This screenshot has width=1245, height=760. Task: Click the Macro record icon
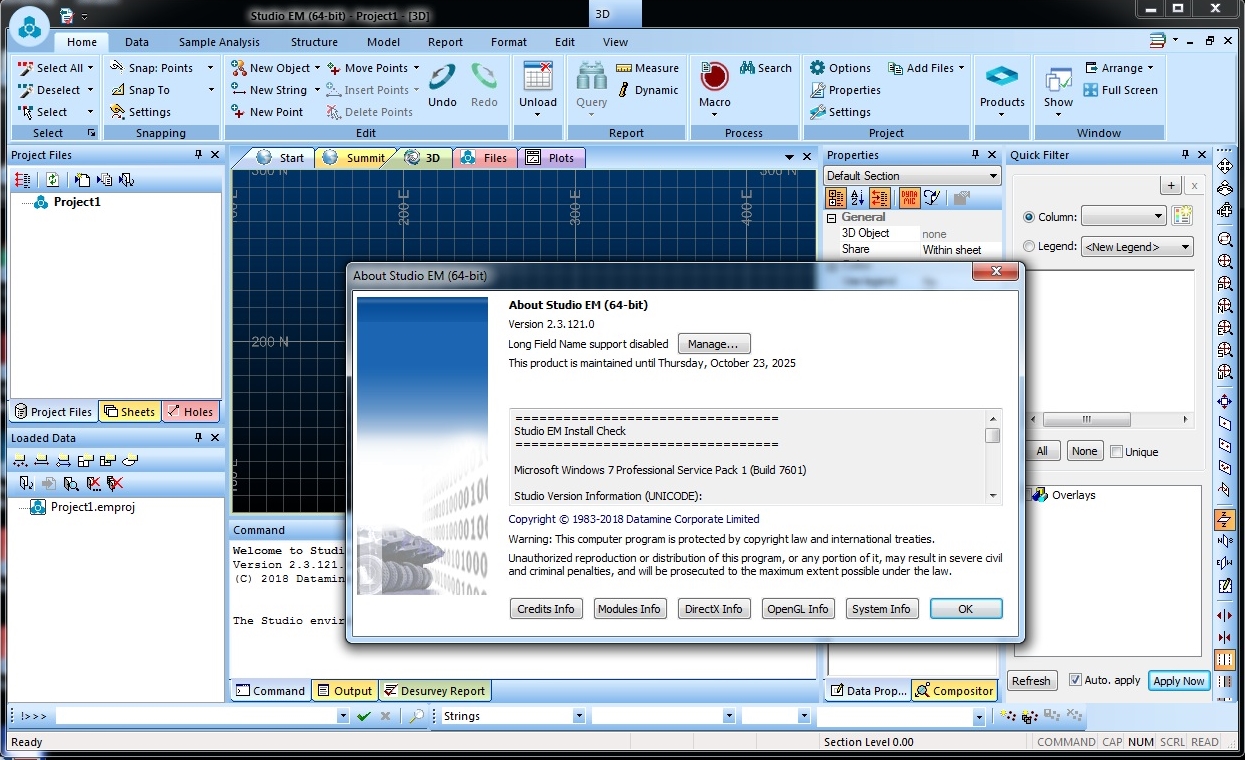[x=714, y=78]
